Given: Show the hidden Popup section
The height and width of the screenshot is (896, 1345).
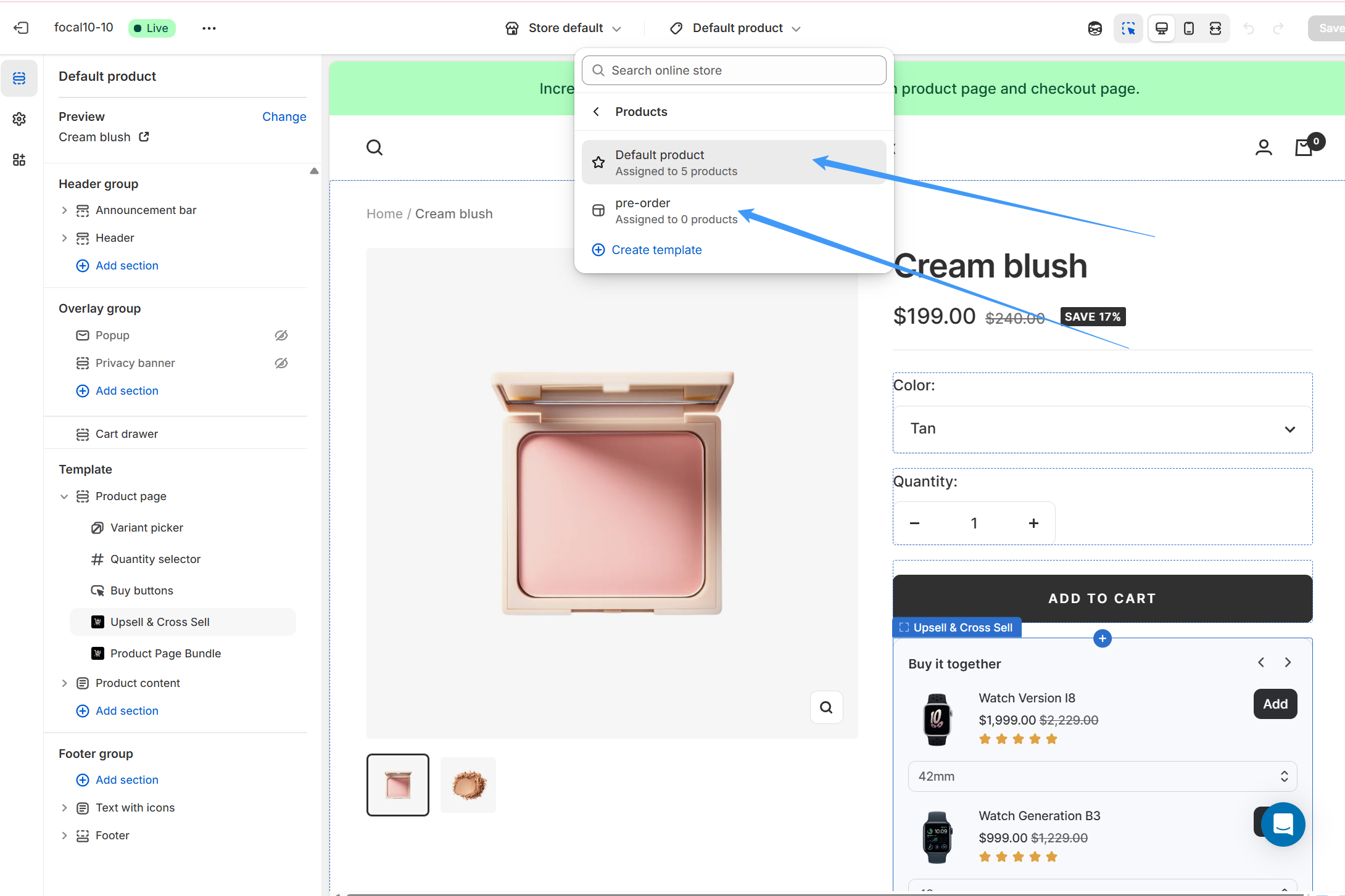Looking at the screenshot, I should point(281,335).
